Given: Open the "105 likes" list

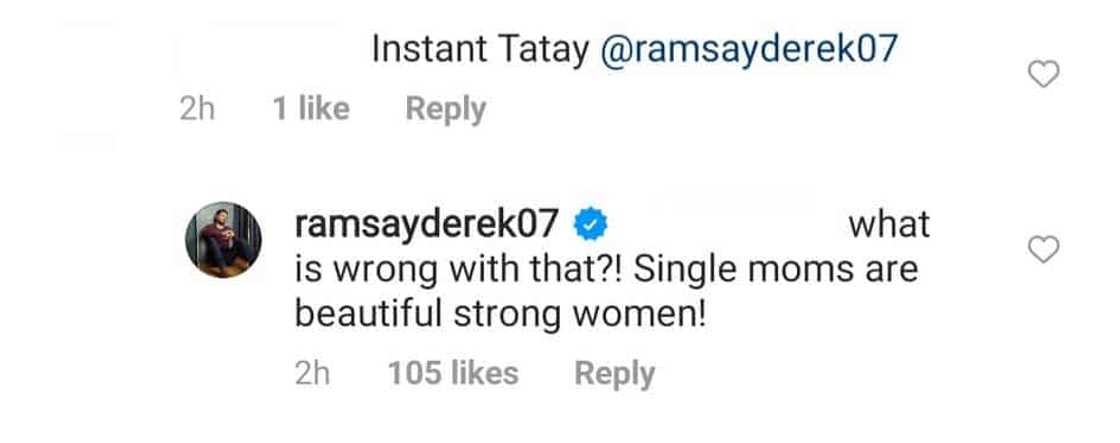Looking at the screenshot, I should [x=453, y=374].
